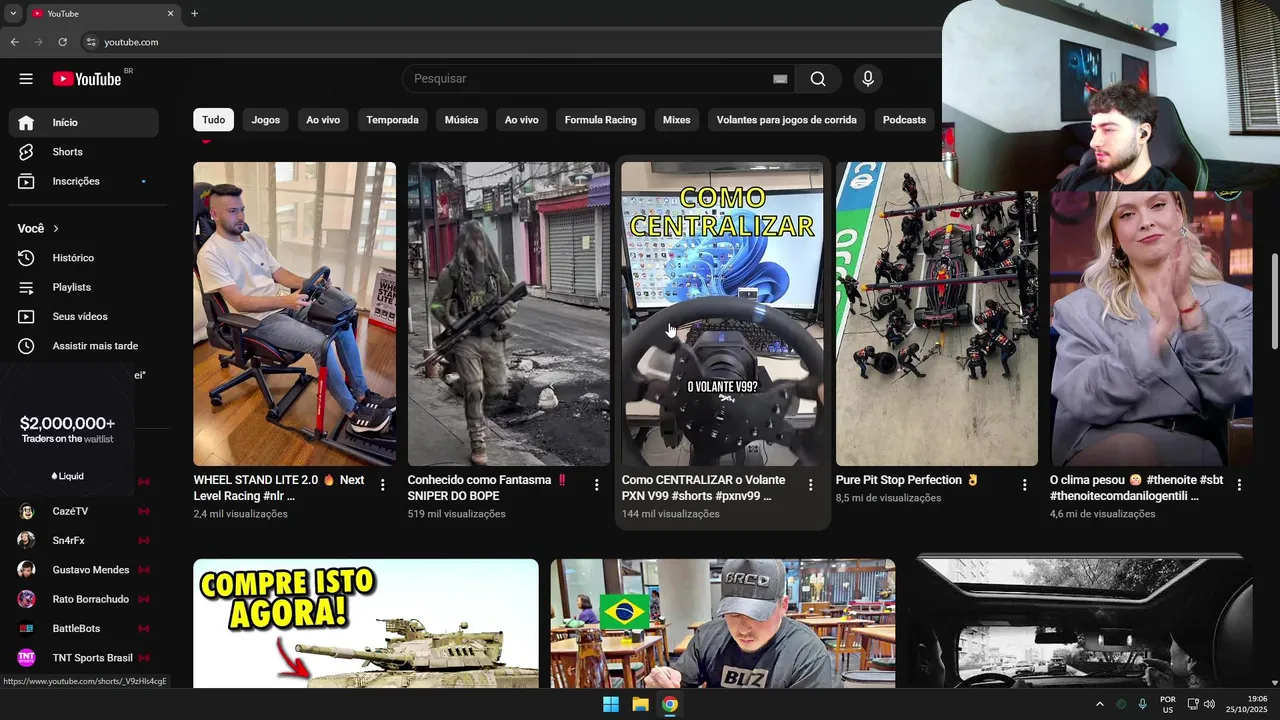Select the Temporada filter chip
The image size is (1280, 720).
[392, 120]
